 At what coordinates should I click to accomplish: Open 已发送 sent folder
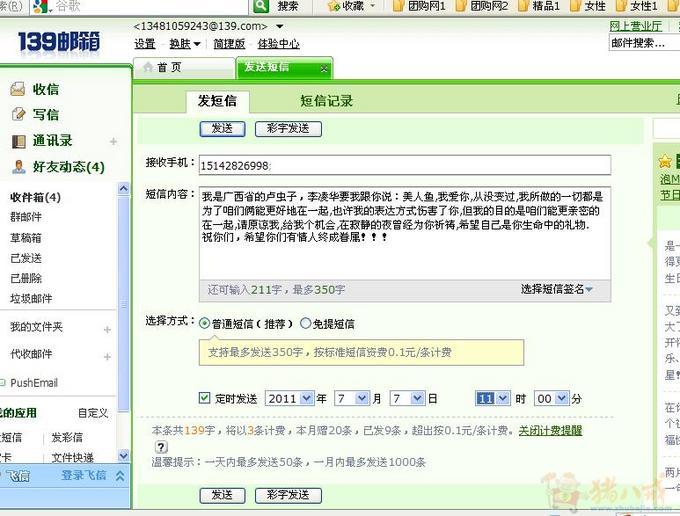26,258
